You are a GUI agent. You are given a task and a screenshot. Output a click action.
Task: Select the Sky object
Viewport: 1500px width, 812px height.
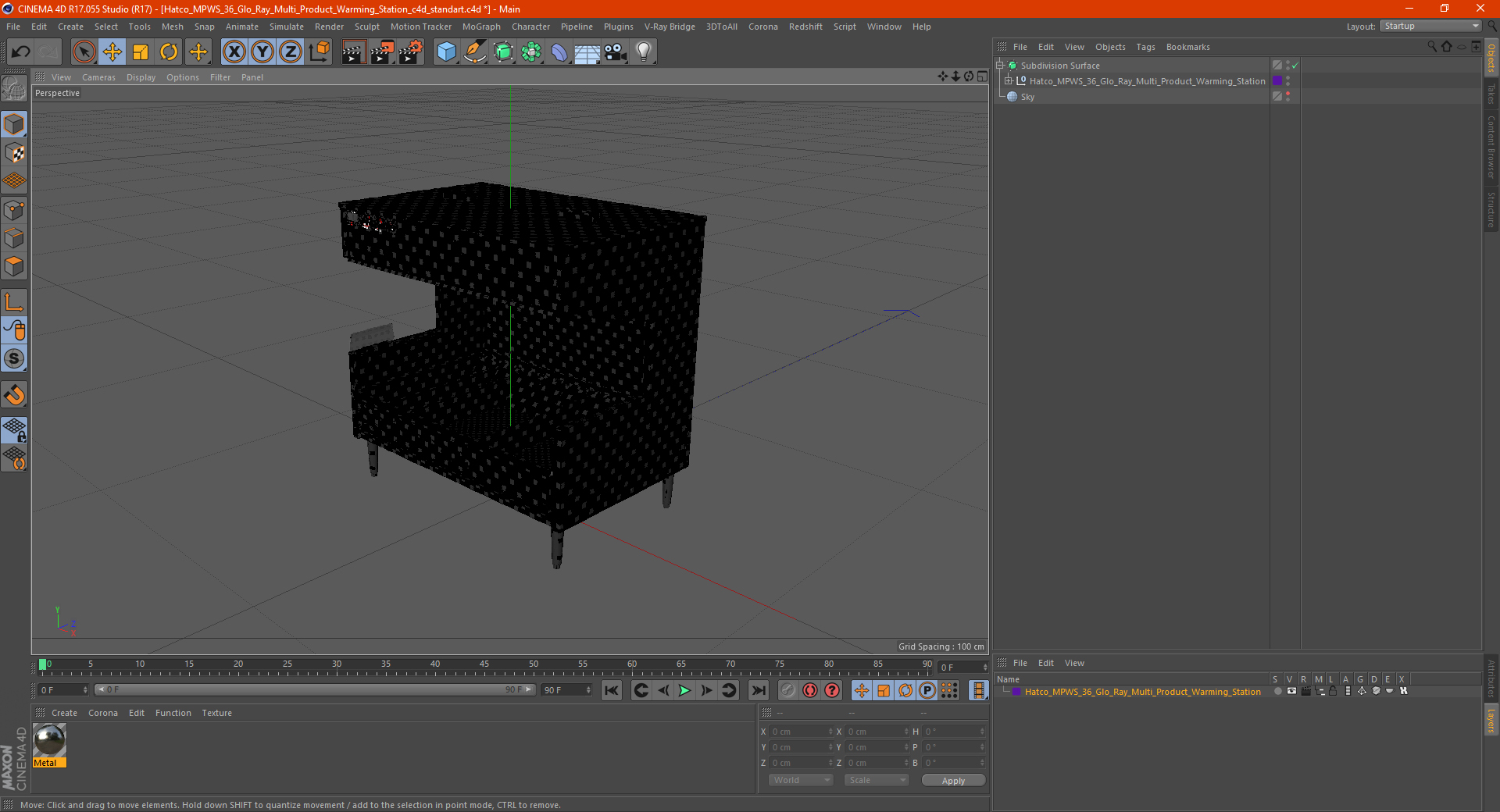pyautogui.click(x=1027, y=97)
